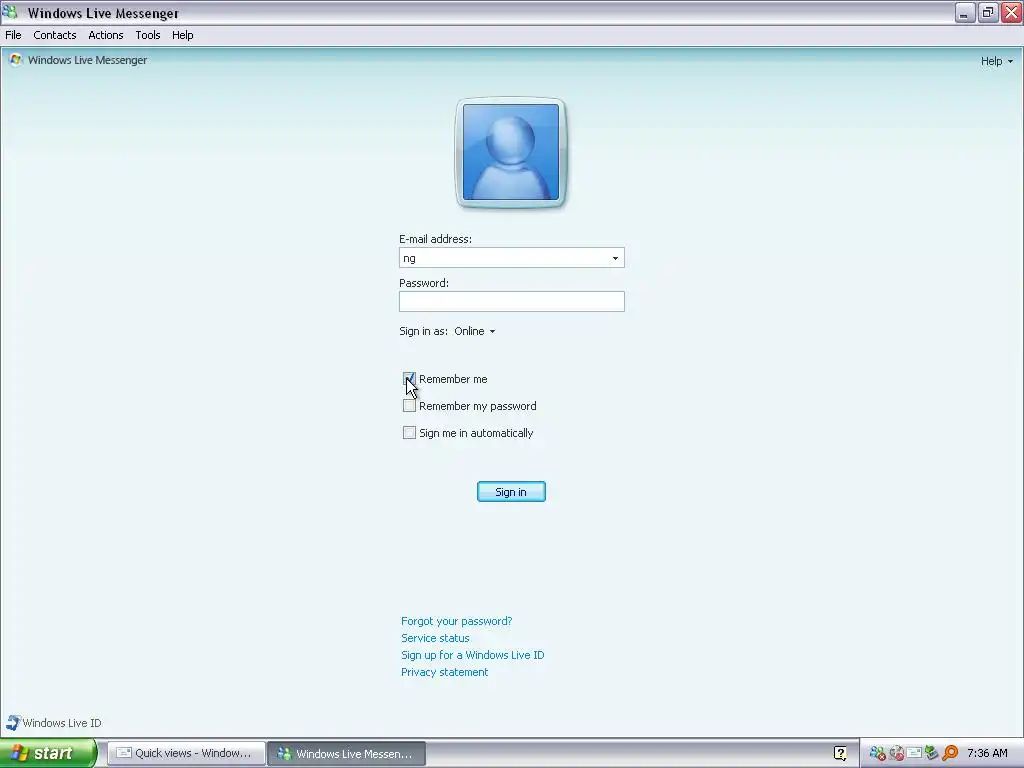1024x768 pixels.
Task: Uncheck the Remember me checkbox
Action: [x=409, y=379]
